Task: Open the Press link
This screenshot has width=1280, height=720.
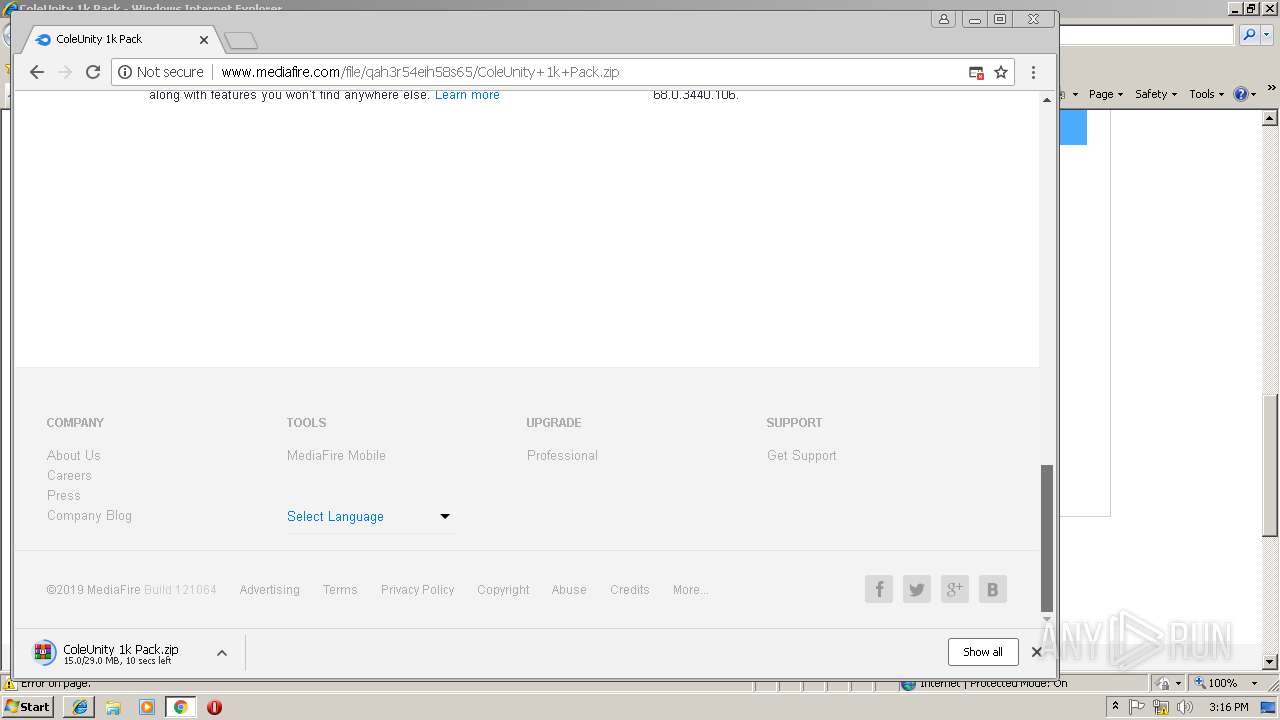Action: click(64, 495)
